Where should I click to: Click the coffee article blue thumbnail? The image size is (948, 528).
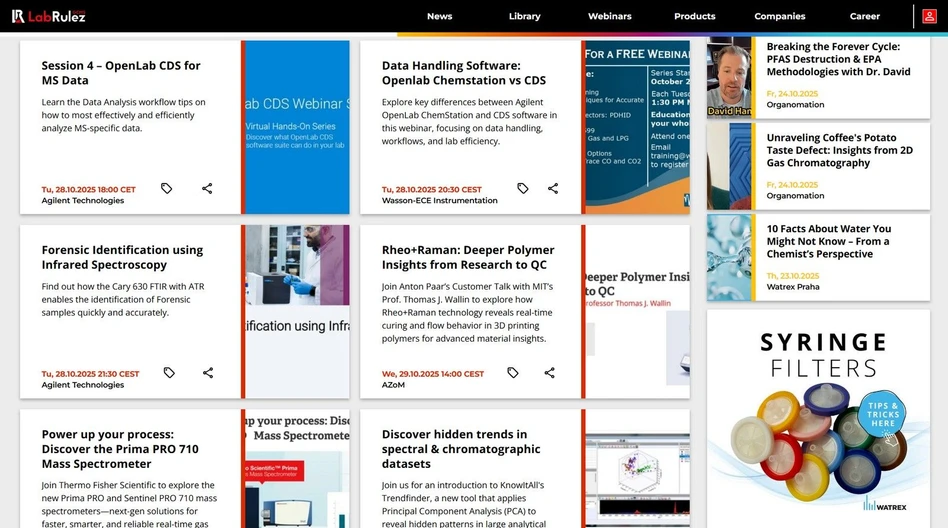(x=729, y=166)
